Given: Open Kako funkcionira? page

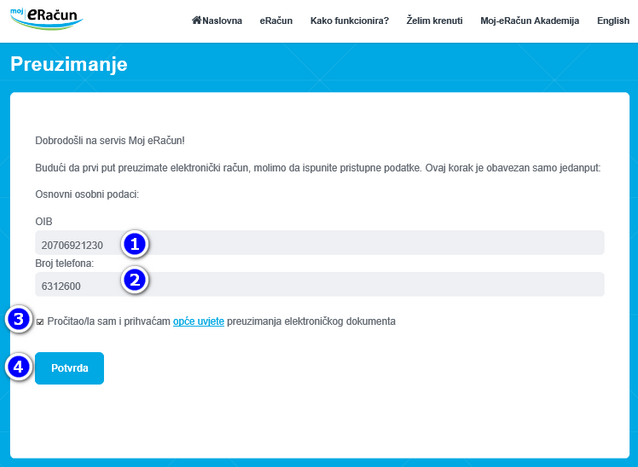Looking at the screenshot, I should [x=350, y=21].
